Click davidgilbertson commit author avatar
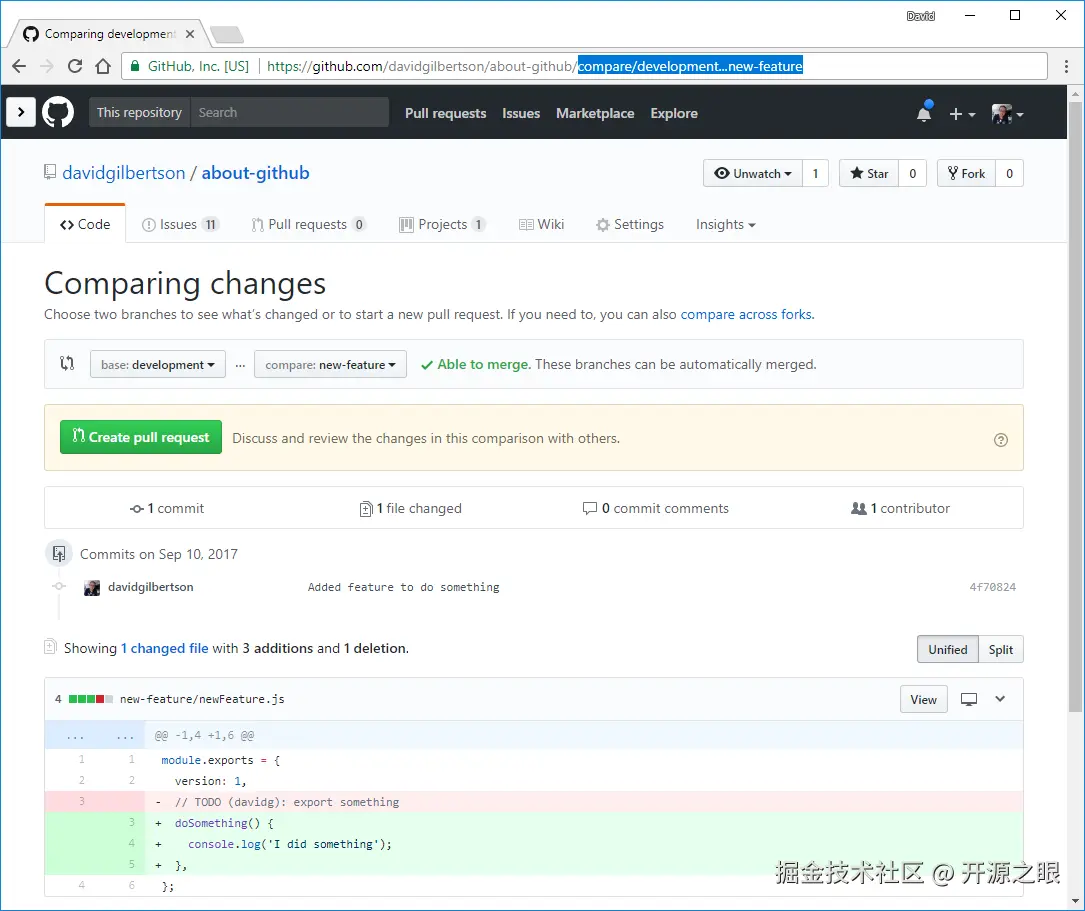Screen dimensions: 1085x911 point(92,588)
